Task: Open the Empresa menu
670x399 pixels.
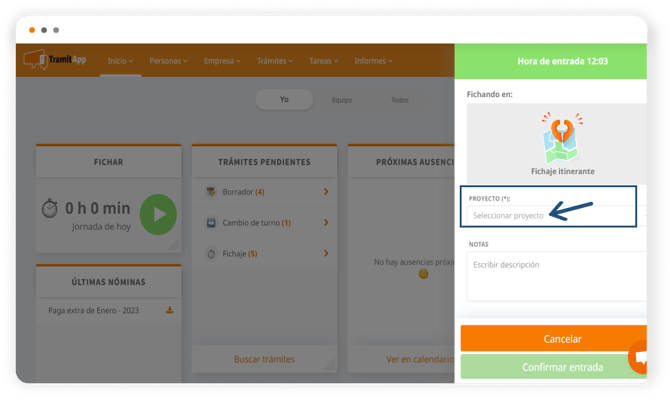Action: [x=222, y=61]
